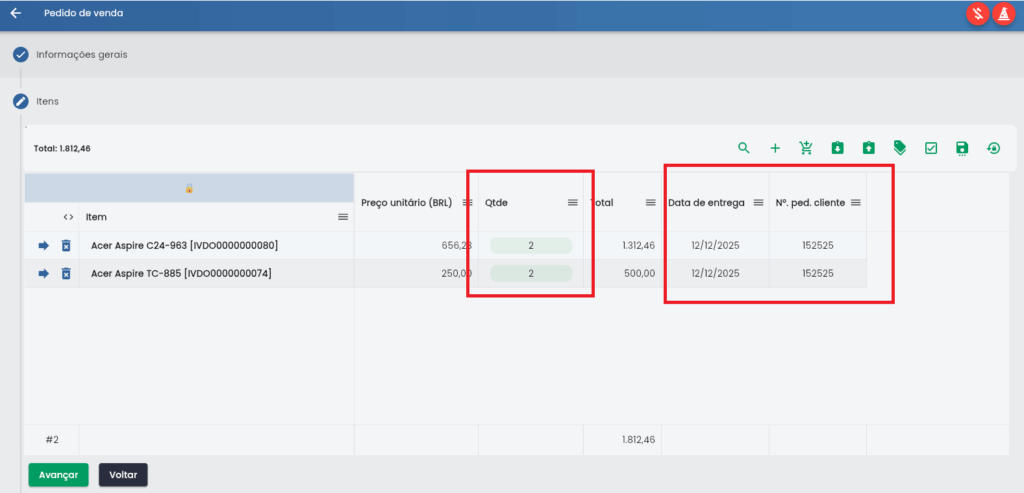Open the Informações gerais step

point(81,54)
